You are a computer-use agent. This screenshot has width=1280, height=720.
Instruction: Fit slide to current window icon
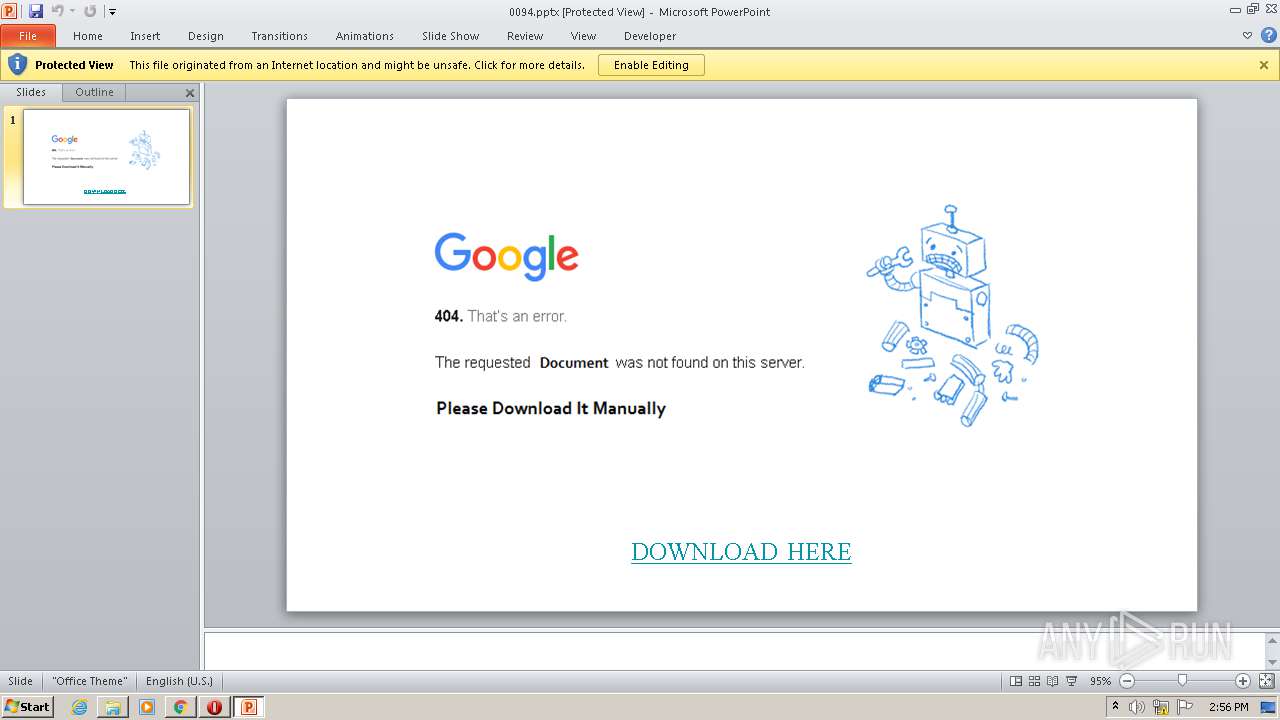1265,681
